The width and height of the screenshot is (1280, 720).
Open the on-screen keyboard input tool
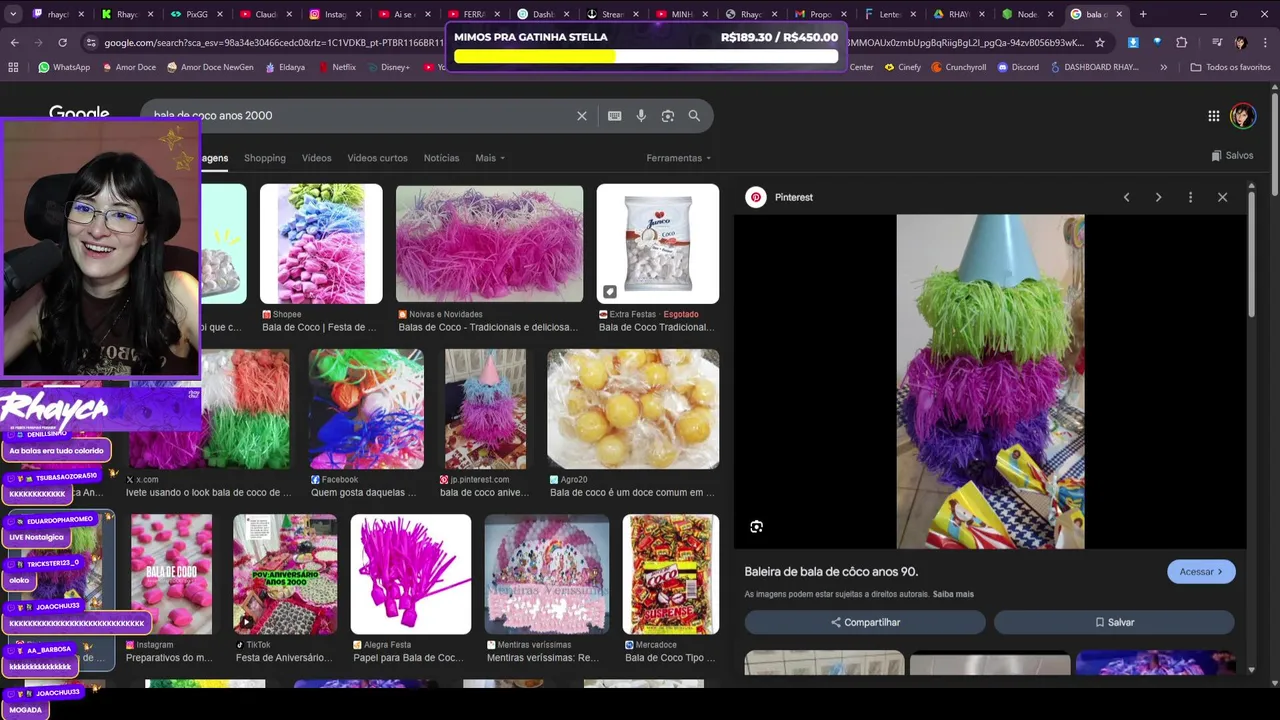[615, 116]
